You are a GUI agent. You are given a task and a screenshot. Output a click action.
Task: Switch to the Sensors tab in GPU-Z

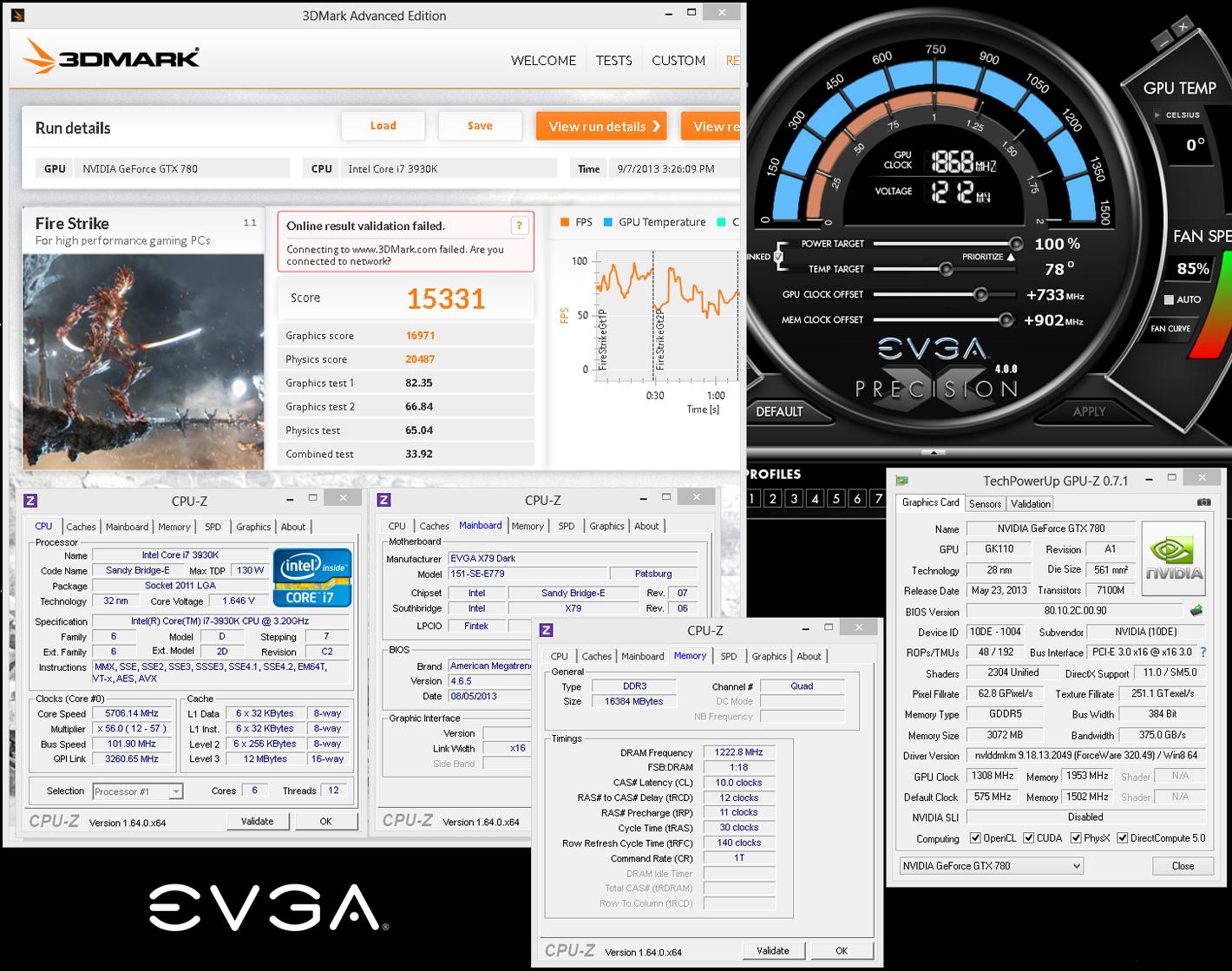pyautogui.click(x=985, y=503)
